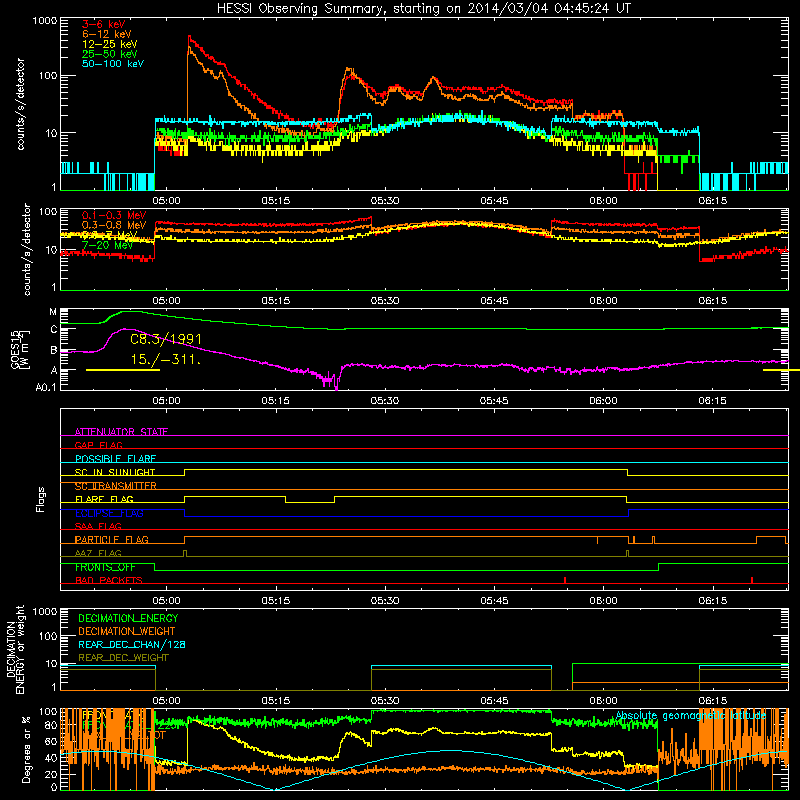
Task: Select the ECLIPSE_FLAG label
Action: 109,513
